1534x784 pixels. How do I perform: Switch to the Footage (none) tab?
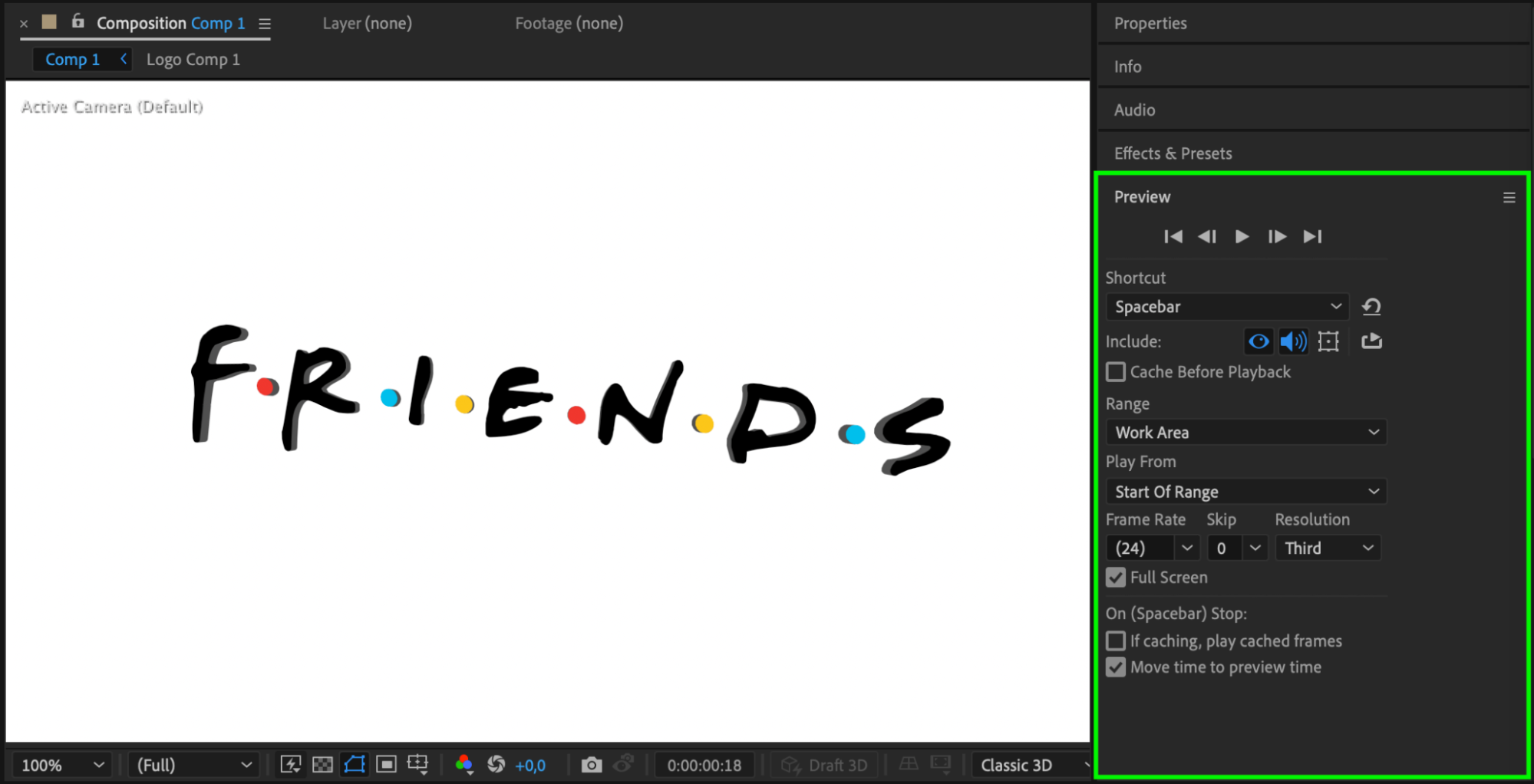coord(569,24)
